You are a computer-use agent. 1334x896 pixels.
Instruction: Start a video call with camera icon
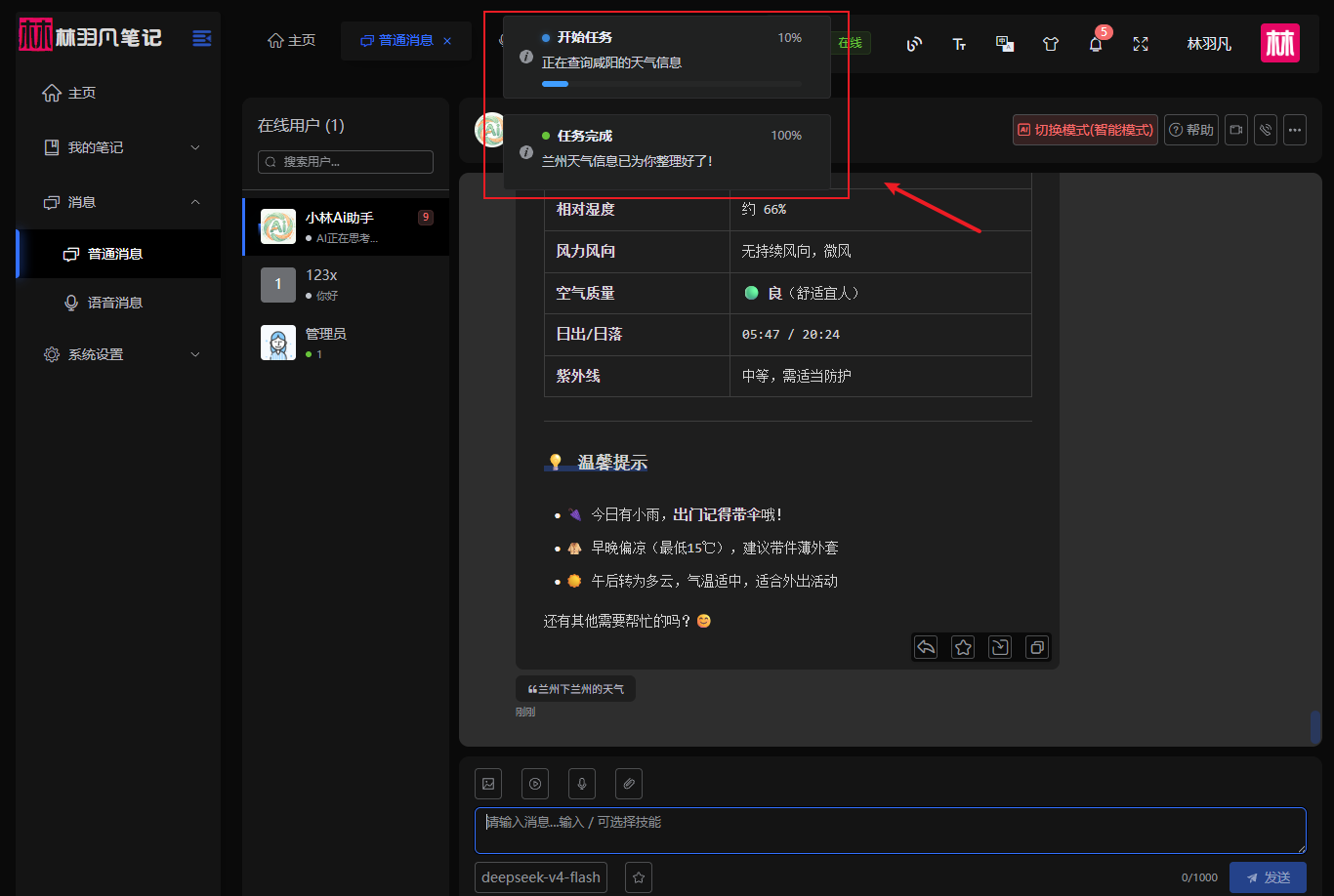pyautogui.click(x=1236, y=130)
